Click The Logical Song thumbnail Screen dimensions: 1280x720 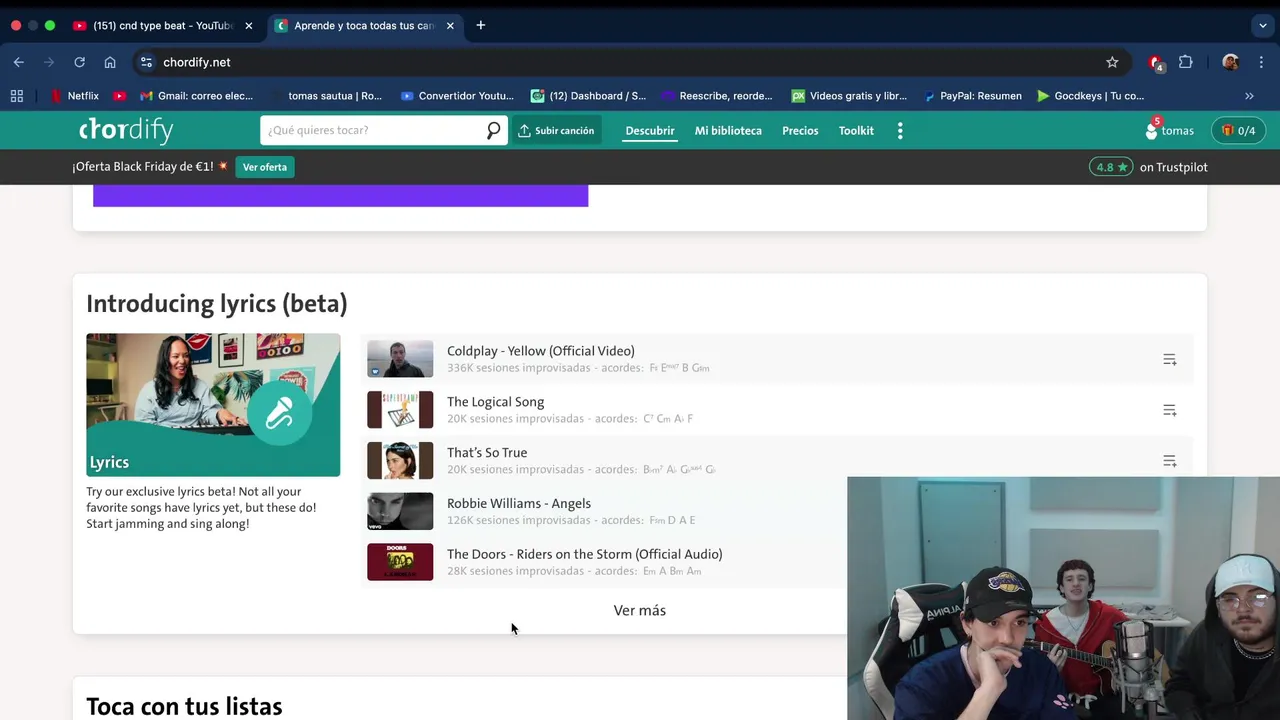(400, 410)
